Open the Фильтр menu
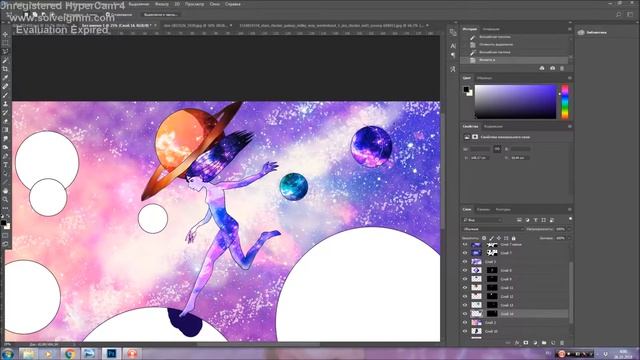Image resolution: width=640 pixels, height=360 pixels. tap(162, 4)
